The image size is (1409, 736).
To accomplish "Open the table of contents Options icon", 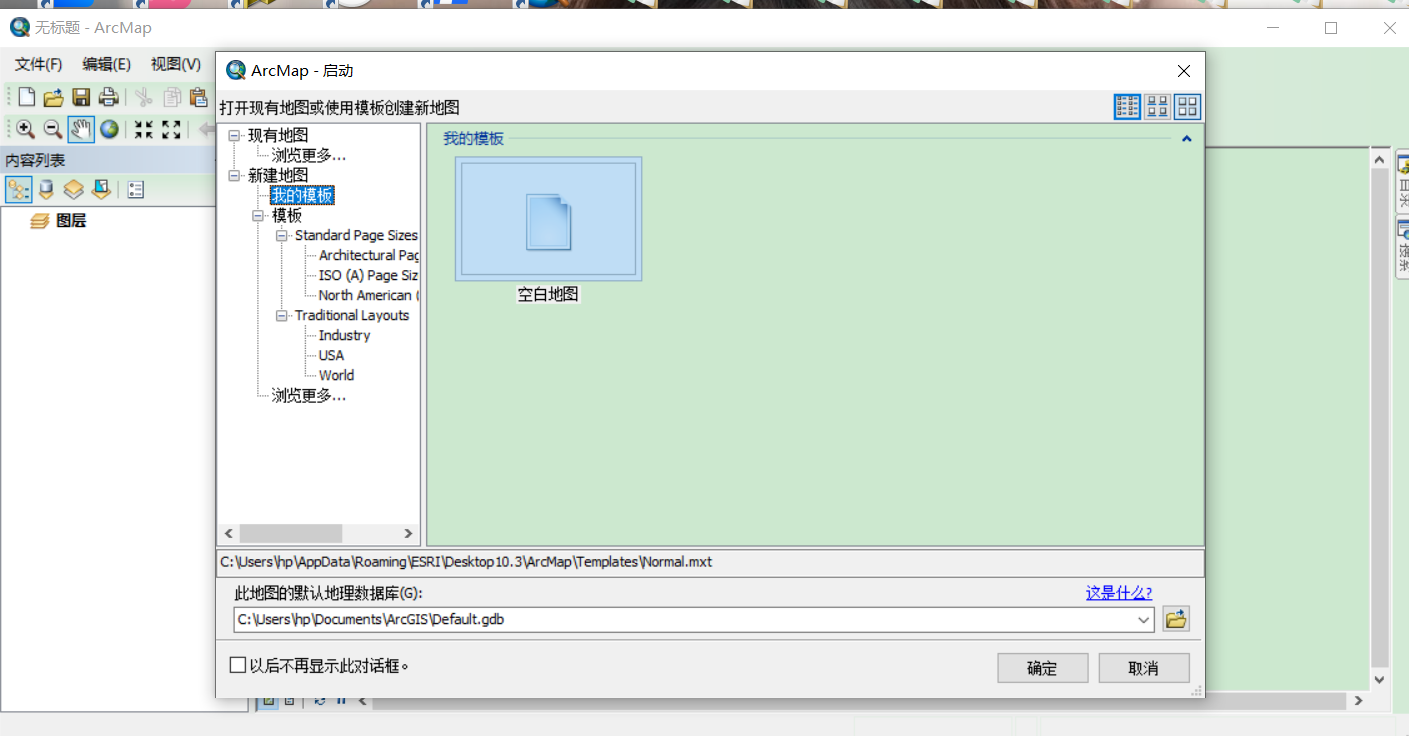I will click(136, 189).
